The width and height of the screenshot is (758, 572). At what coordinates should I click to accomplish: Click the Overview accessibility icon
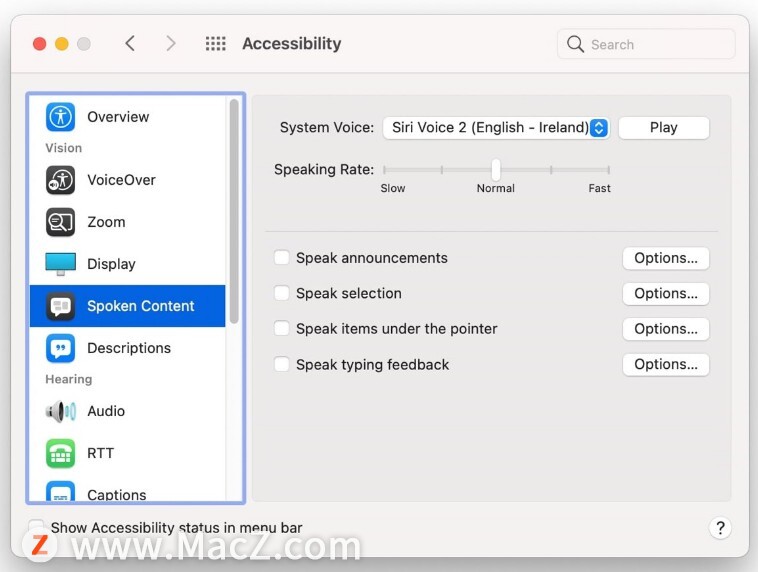coord(60,117)
